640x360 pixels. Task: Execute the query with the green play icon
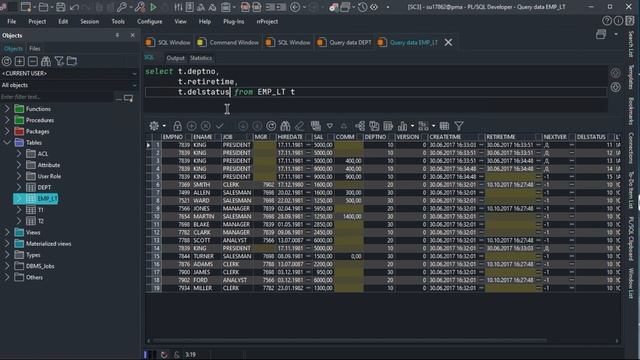point(153,7)
